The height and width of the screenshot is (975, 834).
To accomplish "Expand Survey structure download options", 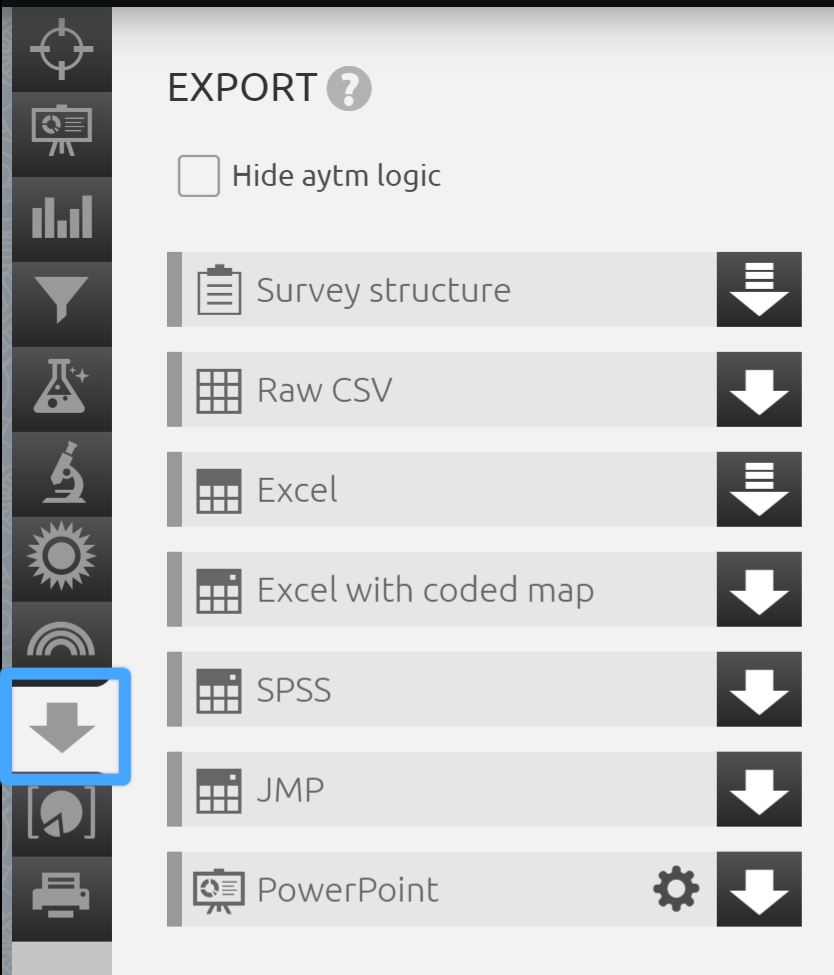I will coord(759,290).
